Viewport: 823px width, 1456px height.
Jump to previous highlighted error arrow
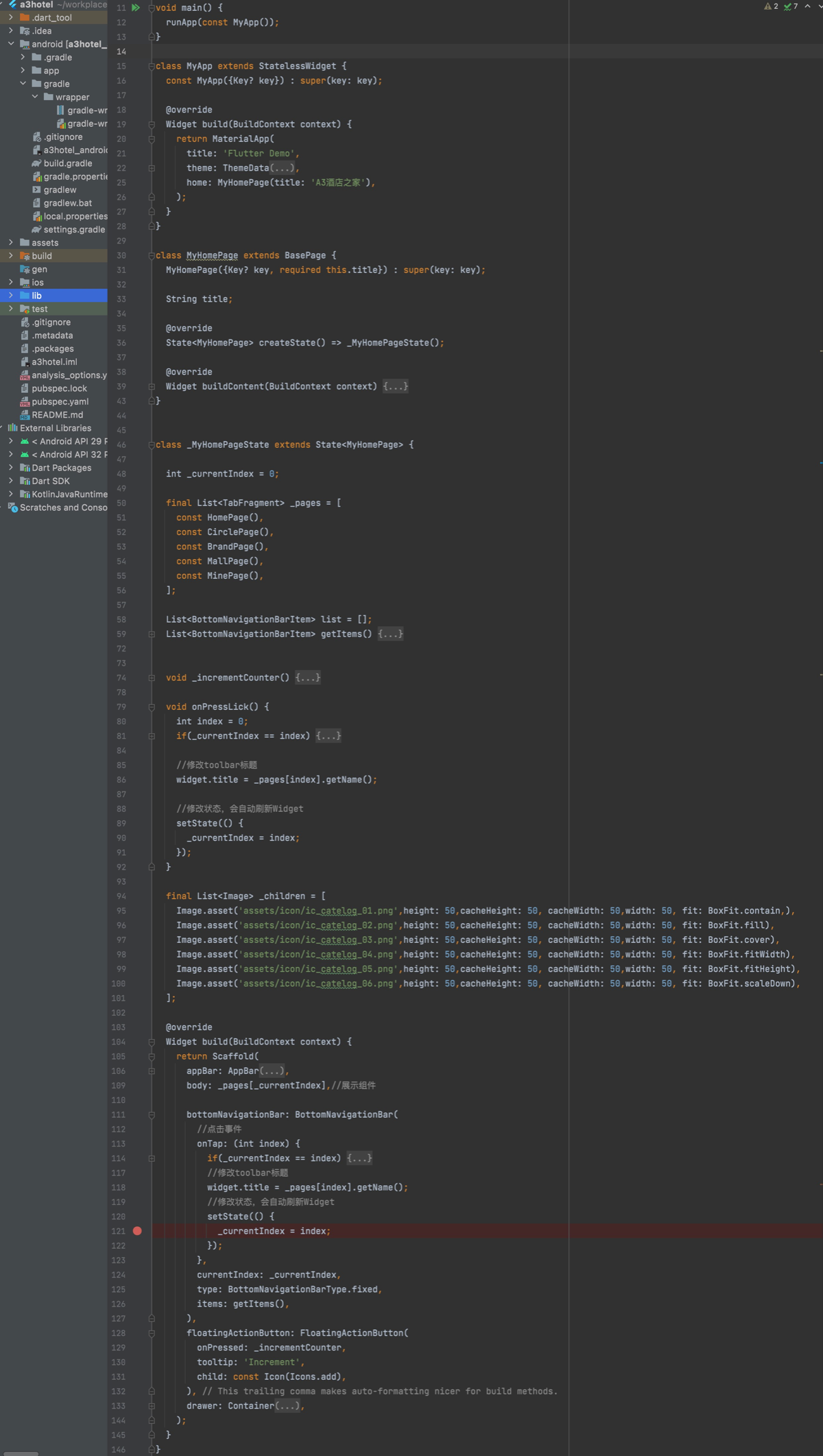pos(807,7)
